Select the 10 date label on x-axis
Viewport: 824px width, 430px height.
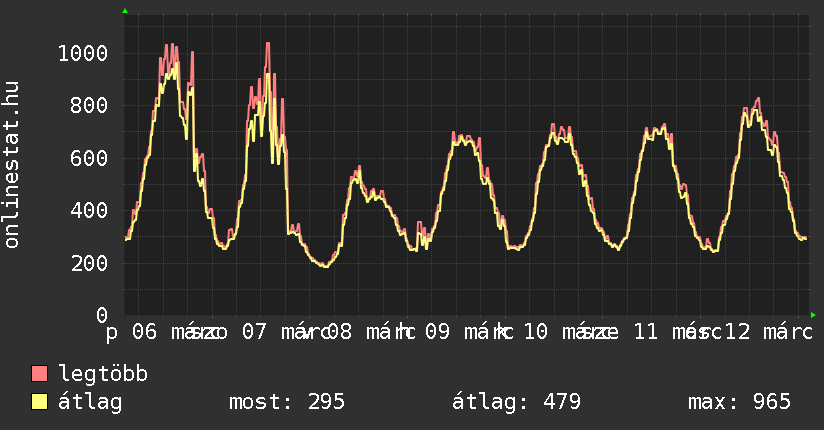click(536, 332)
